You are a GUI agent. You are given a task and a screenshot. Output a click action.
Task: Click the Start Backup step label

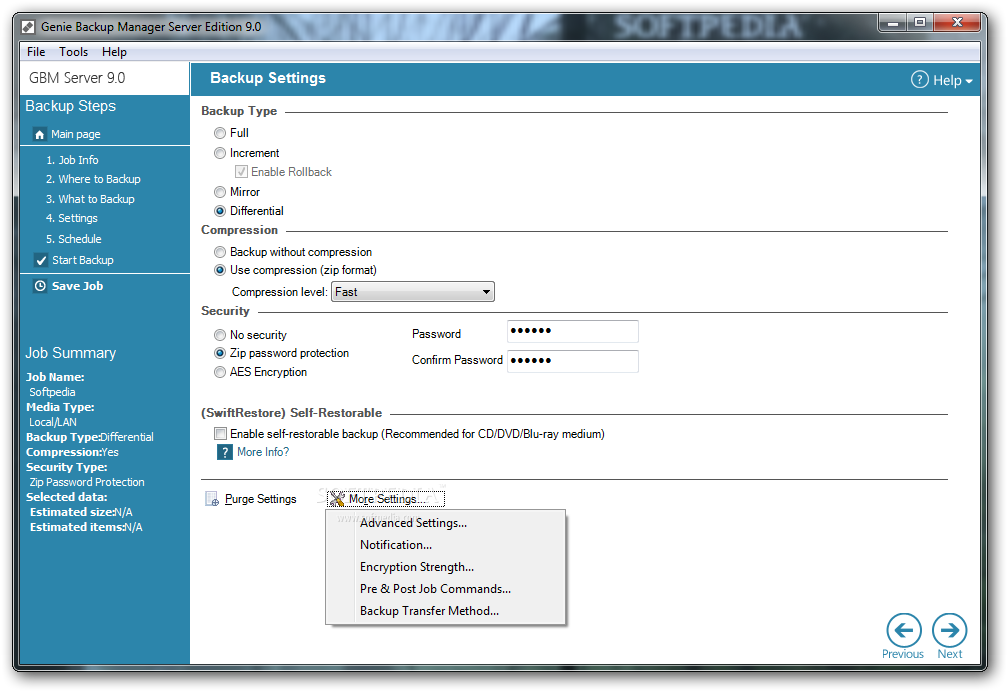click(x=83, y=260)
